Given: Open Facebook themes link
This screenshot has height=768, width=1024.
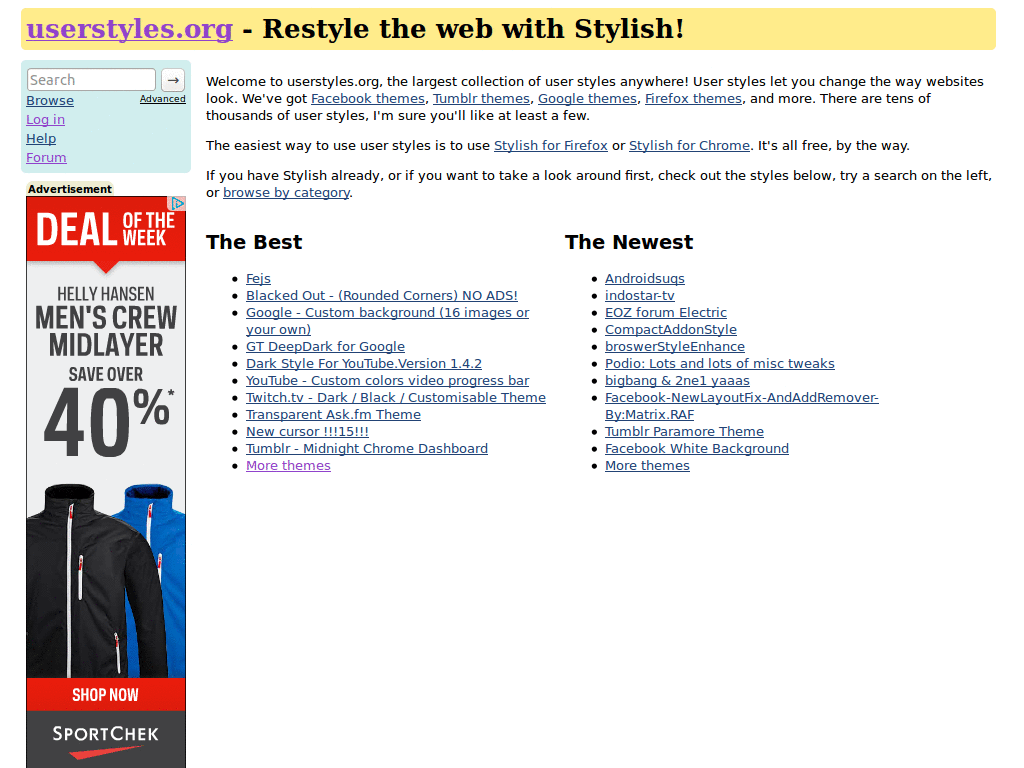Looking at the screenshot, I should tap(368, 99).
